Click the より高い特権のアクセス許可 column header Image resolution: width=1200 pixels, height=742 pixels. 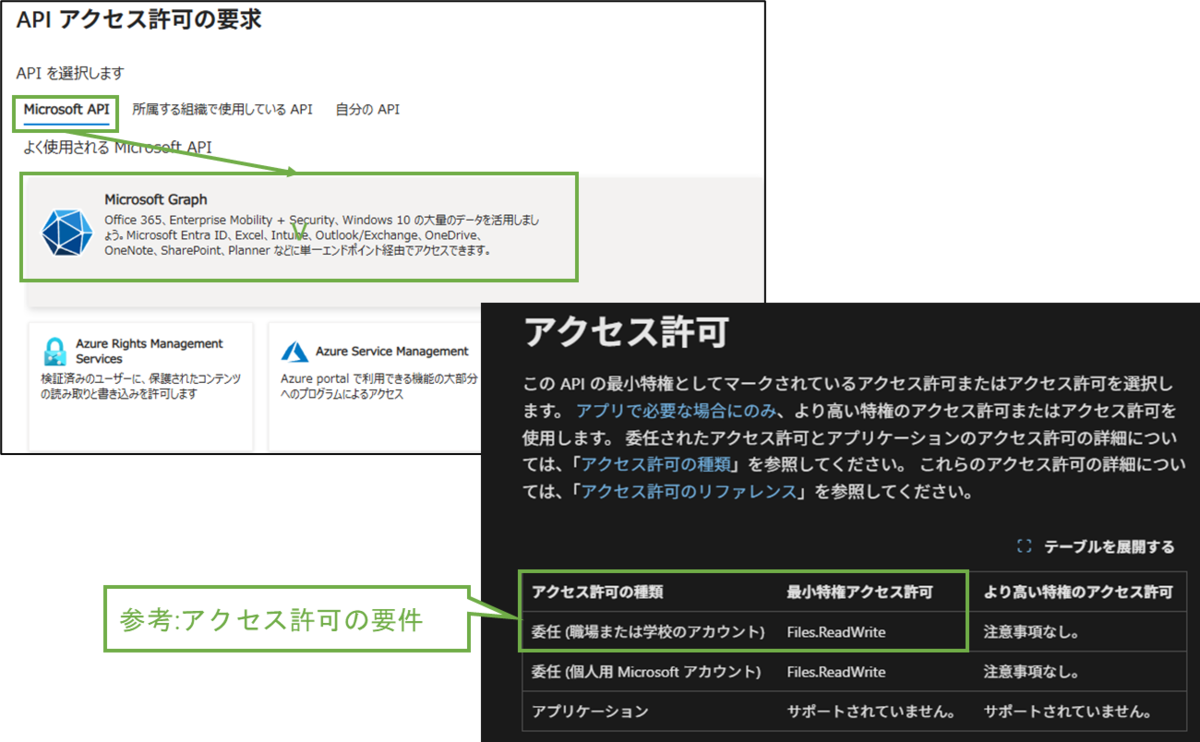(x=1078, y=592)
